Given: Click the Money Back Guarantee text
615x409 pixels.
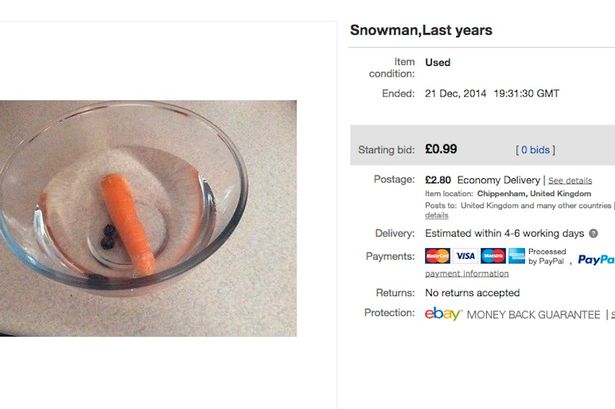Looking at the screenshot, I should tap(533, 315).
